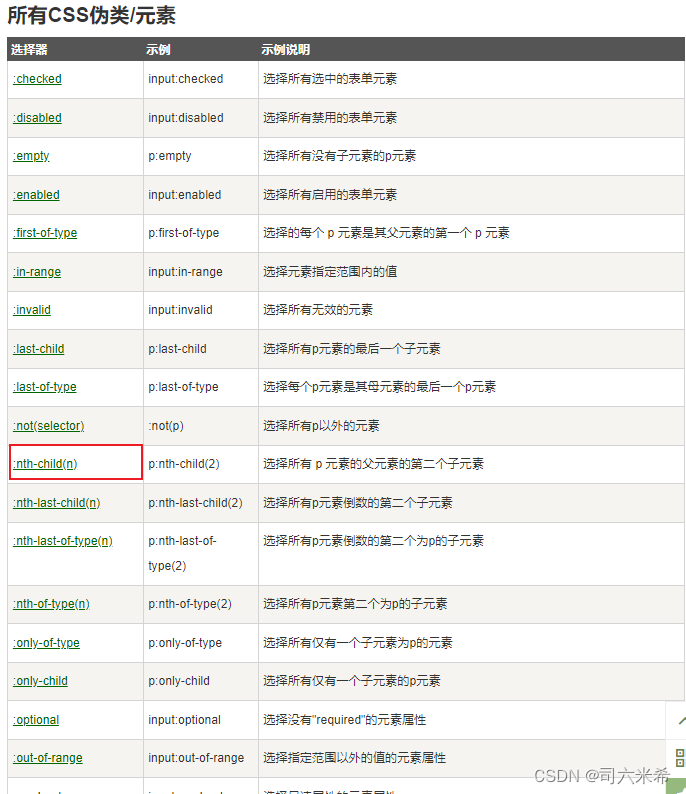Open the :nth-last-of-type(n) selector link

pyautogui.click(x=63, y=541)
